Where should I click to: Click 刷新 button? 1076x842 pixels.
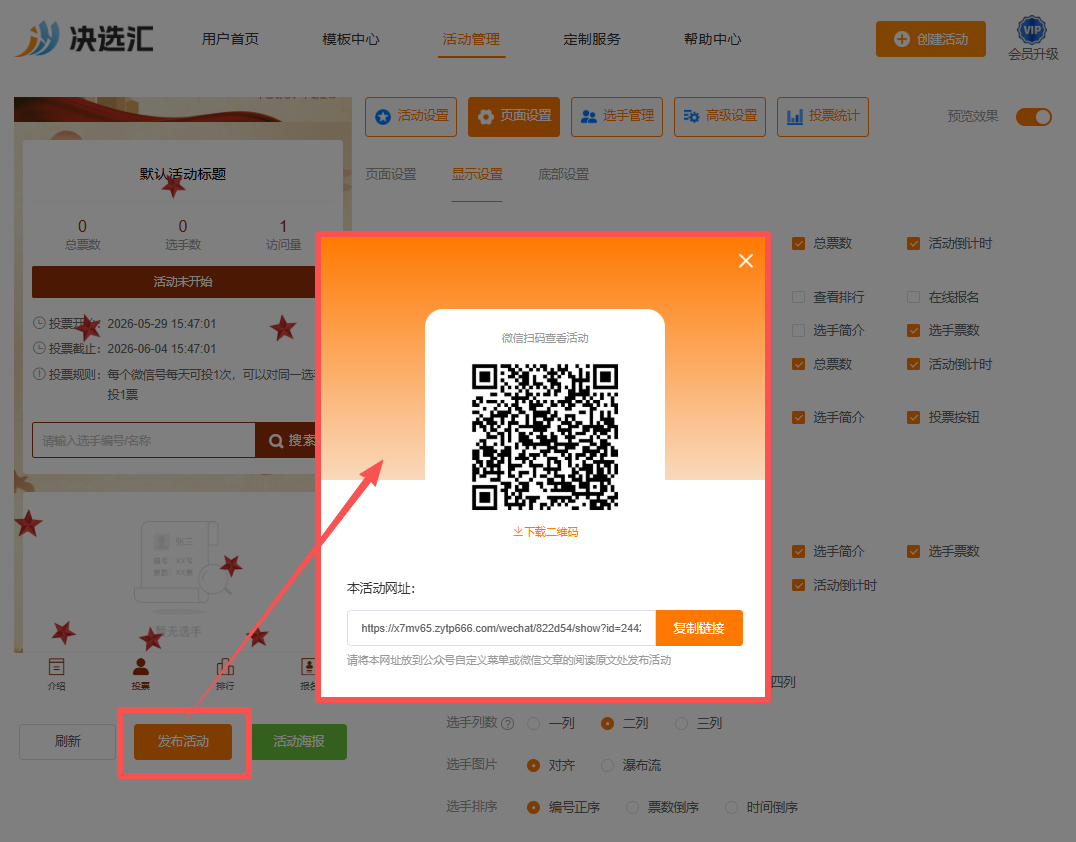[67, 742]
